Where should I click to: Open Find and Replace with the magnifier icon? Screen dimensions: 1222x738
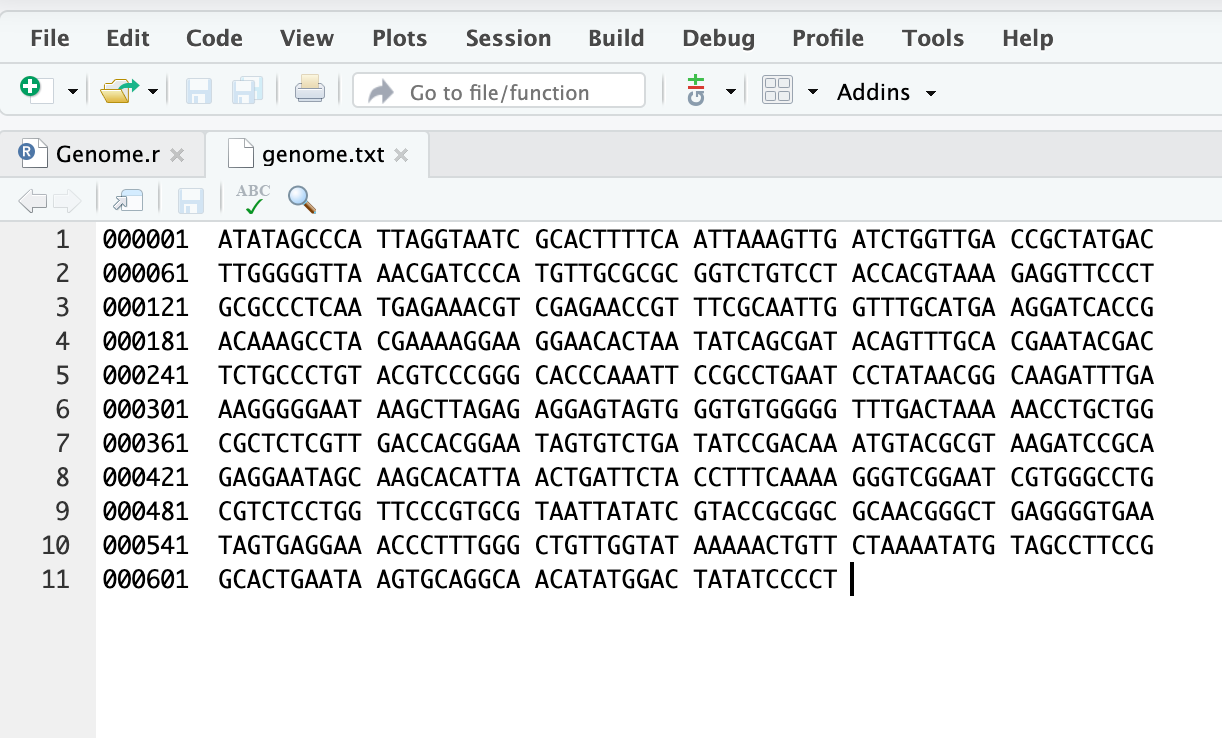tap(302, 198)
